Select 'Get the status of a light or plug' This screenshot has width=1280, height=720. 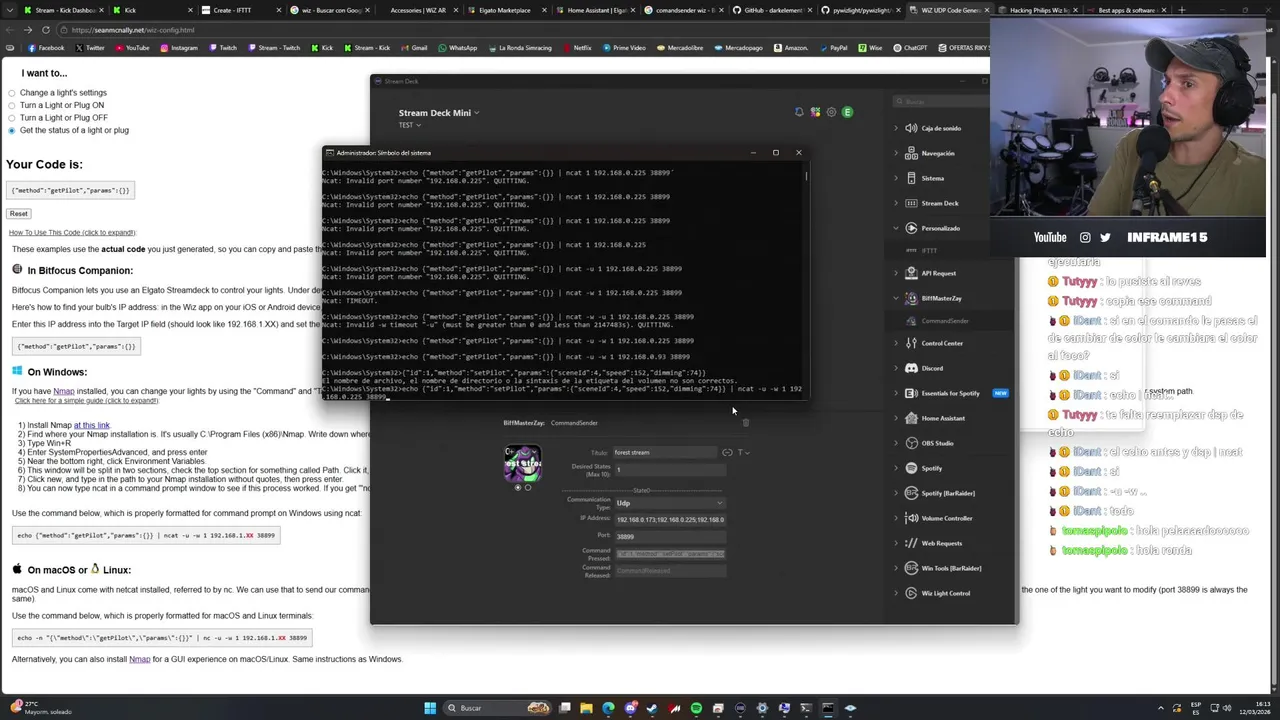point(12,130)
